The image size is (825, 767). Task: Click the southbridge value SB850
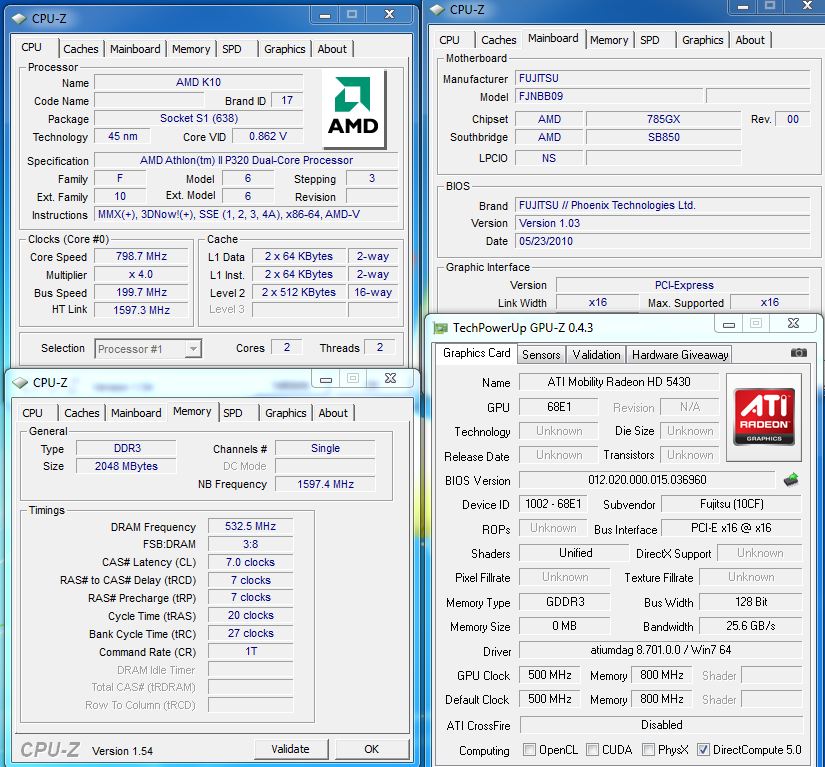[663, 137]
